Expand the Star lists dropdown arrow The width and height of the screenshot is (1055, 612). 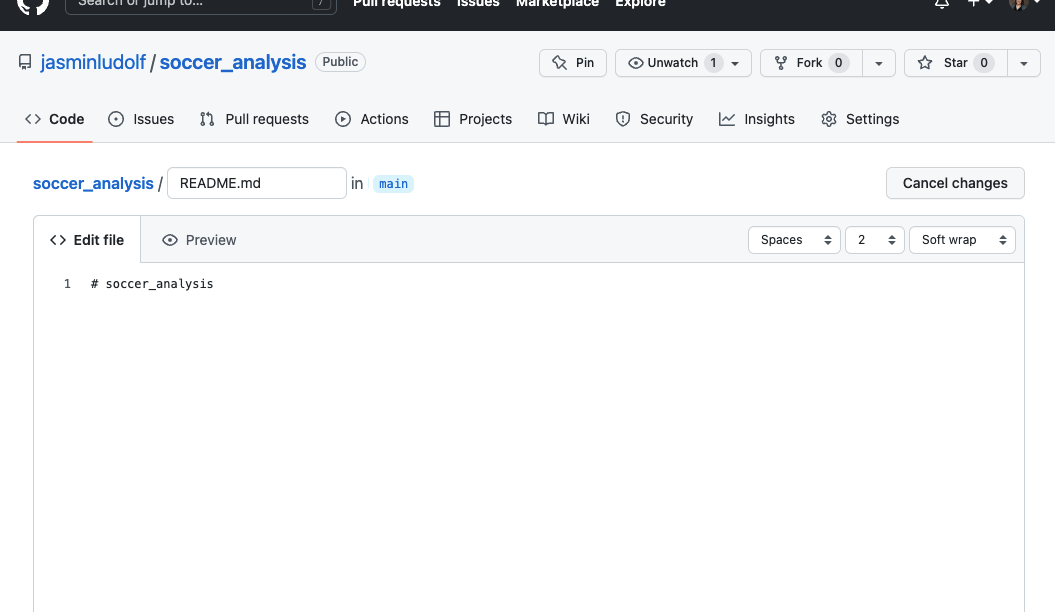[1024, 63]
